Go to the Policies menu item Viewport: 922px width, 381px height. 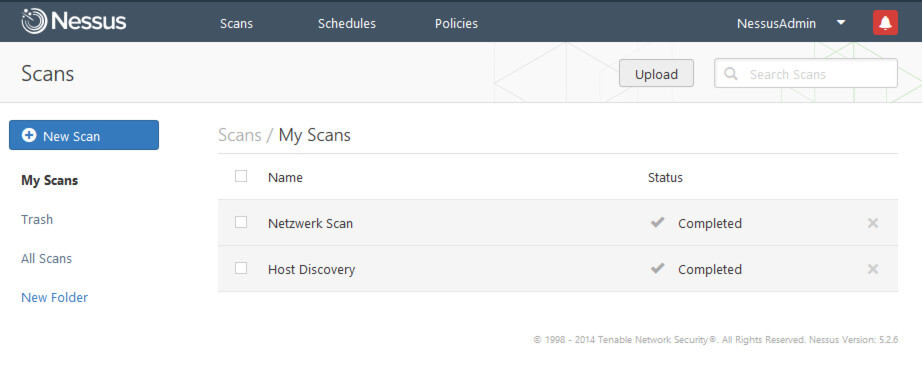click(x=456, y=24)
